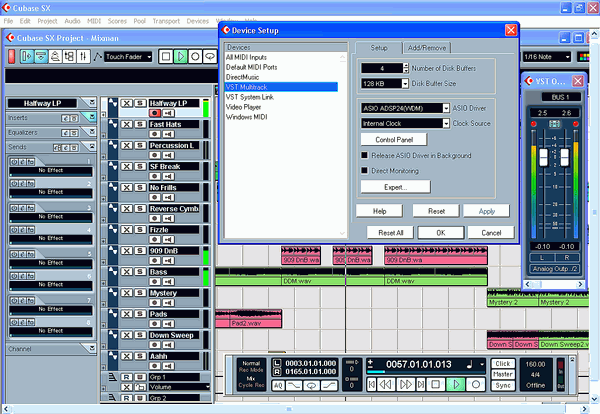Go to the project end in the transport
The height and width of the screenshot is (414, 600).
[421, 384]
